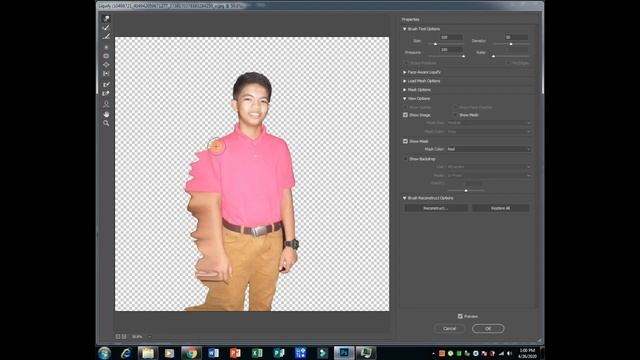Click the zoom out box beside zoom percentage

click(118, 337)
